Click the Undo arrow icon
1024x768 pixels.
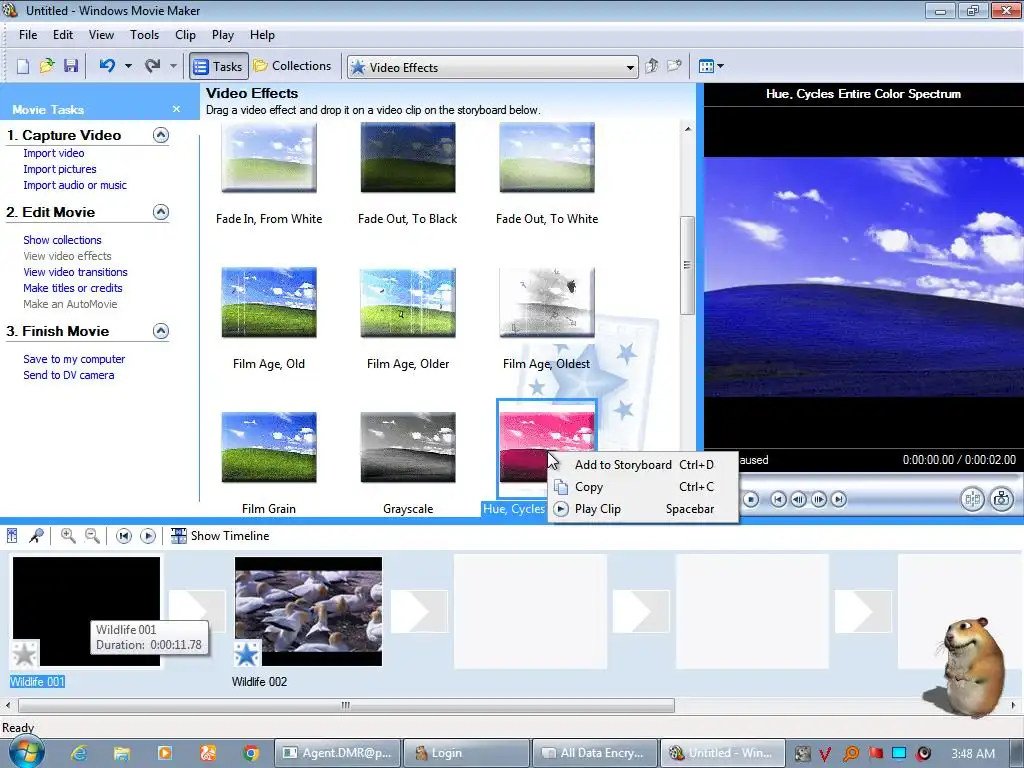click(108, 65)
